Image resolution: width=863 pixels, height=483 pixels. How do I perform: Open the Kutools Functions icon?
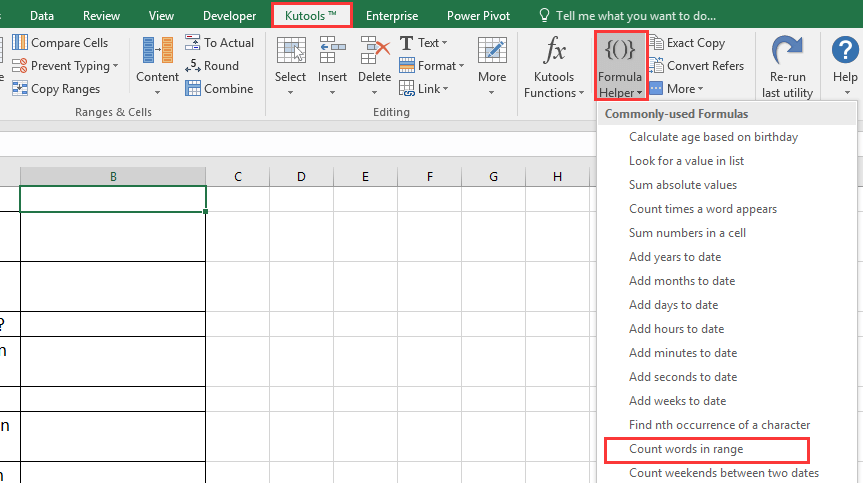553,52
